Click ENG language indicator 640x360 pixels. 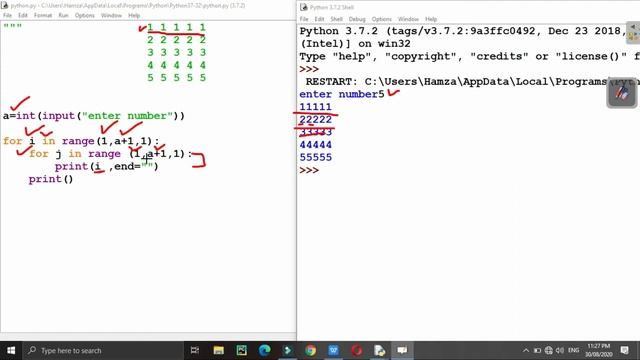pyautogui.click(x=573, y=350)
